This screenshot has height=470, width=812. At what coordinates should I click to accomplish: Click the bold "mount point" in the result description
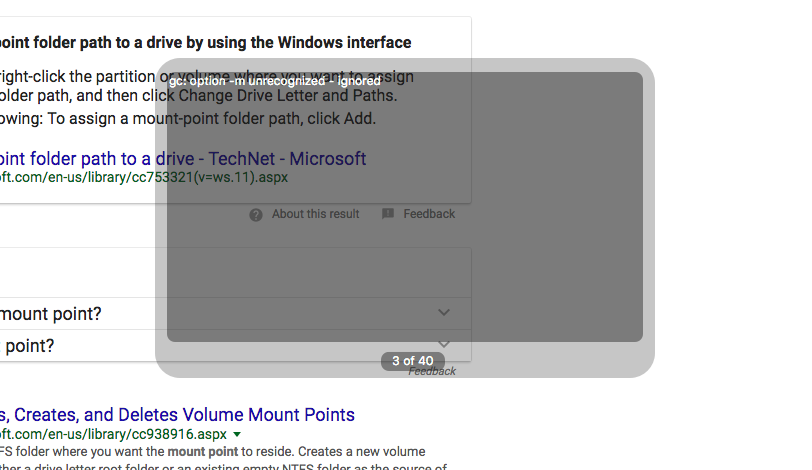tap(202, 451)
